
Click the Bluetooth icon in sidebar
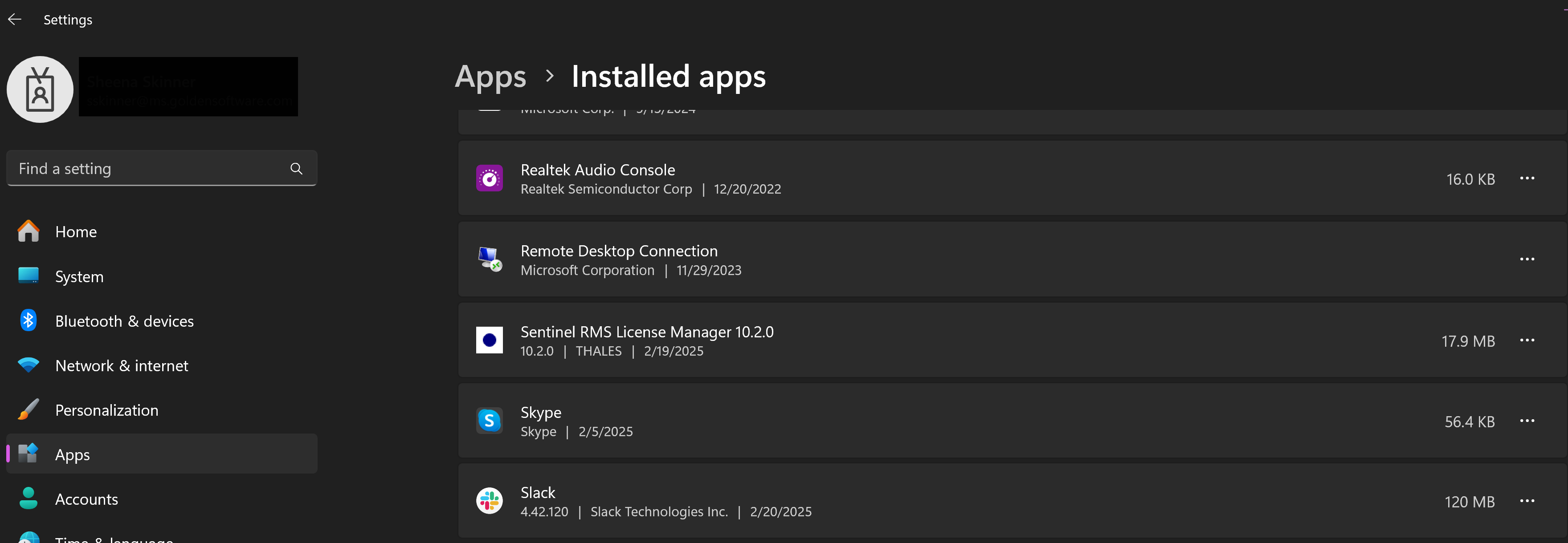pyautogui.click(x=29, y=320)
